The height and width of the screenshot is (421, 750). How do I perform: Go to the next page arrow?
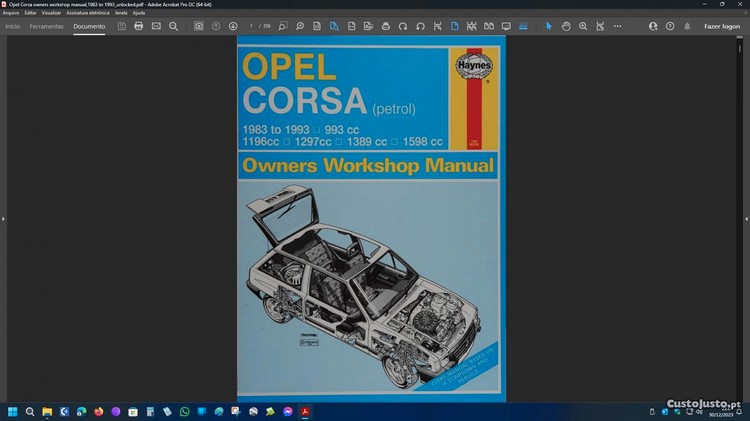click(233, 26)
